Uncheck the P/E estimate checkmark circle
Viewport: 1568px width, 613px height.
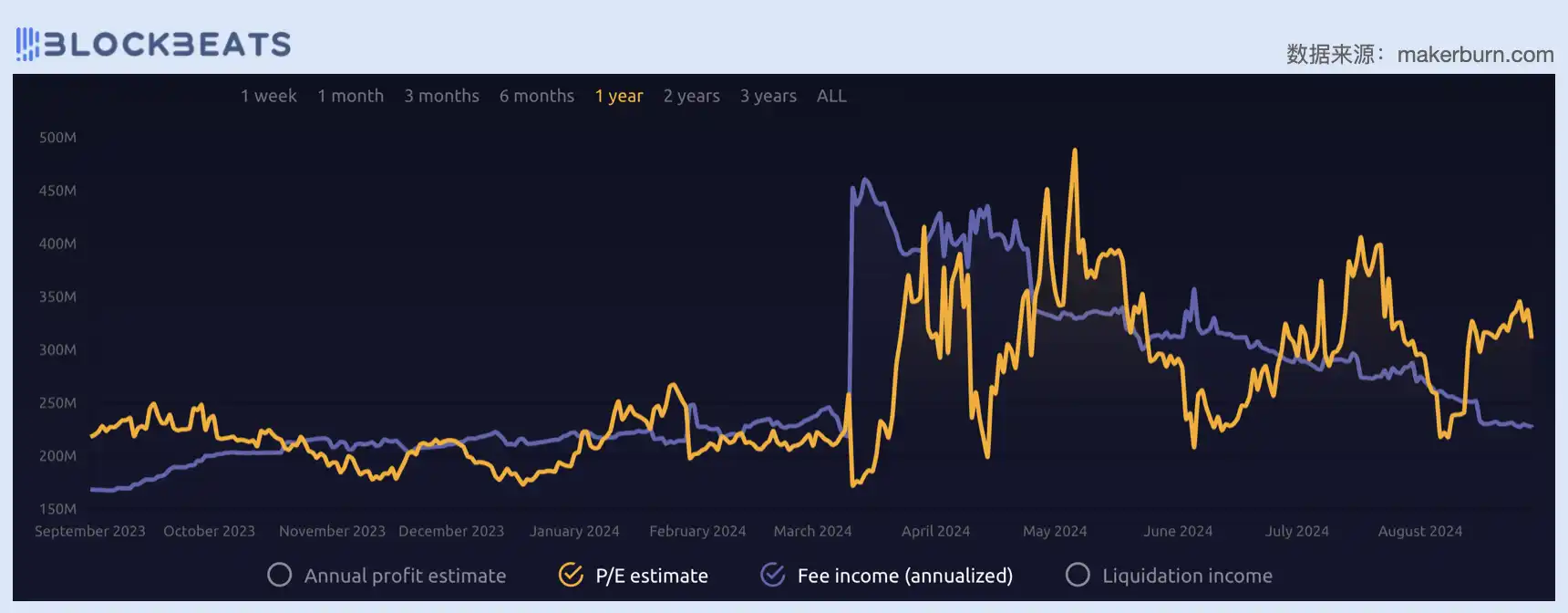pyautogui.click(x=571, y=575)
